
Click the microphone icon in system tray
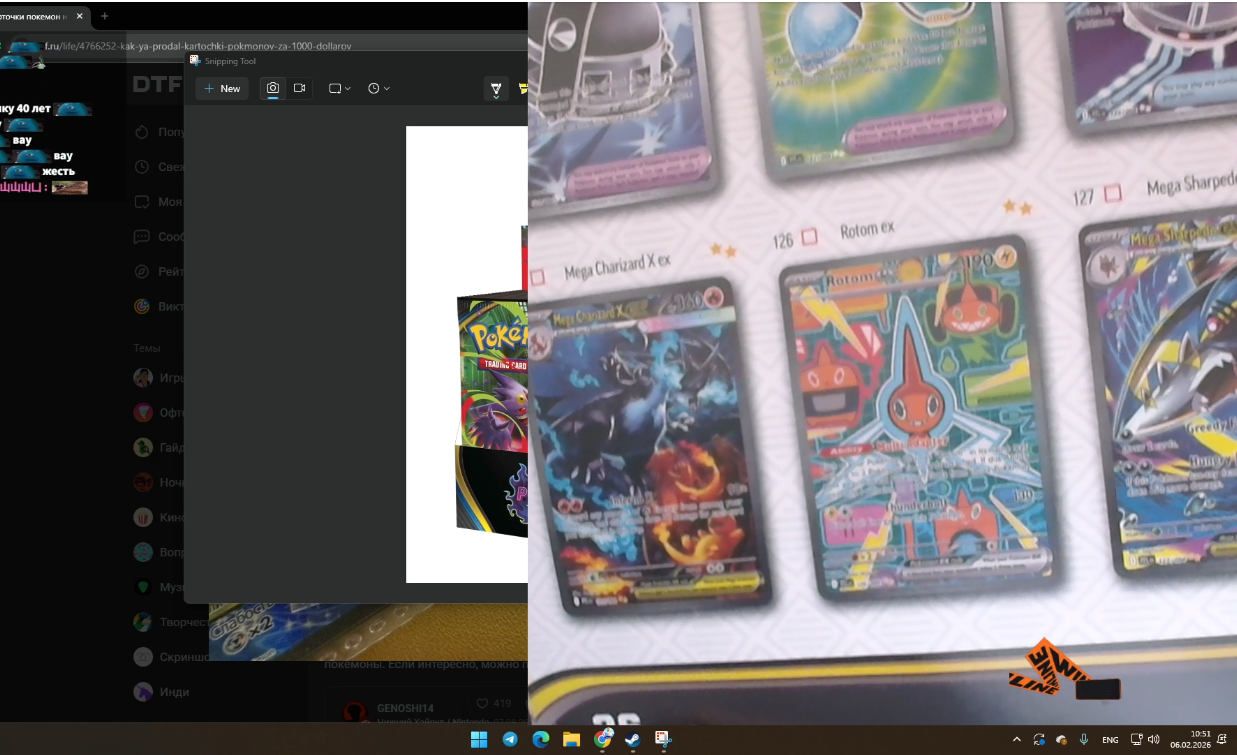1084,740
